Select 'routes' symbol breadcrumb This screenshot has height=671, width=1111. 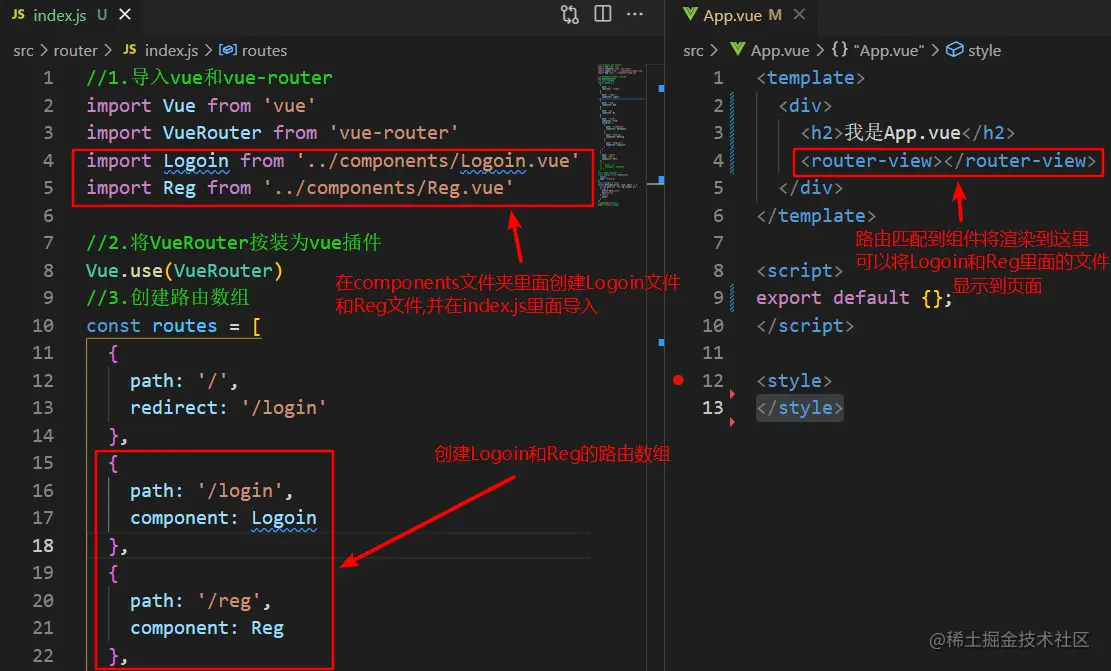coord(264,50)
